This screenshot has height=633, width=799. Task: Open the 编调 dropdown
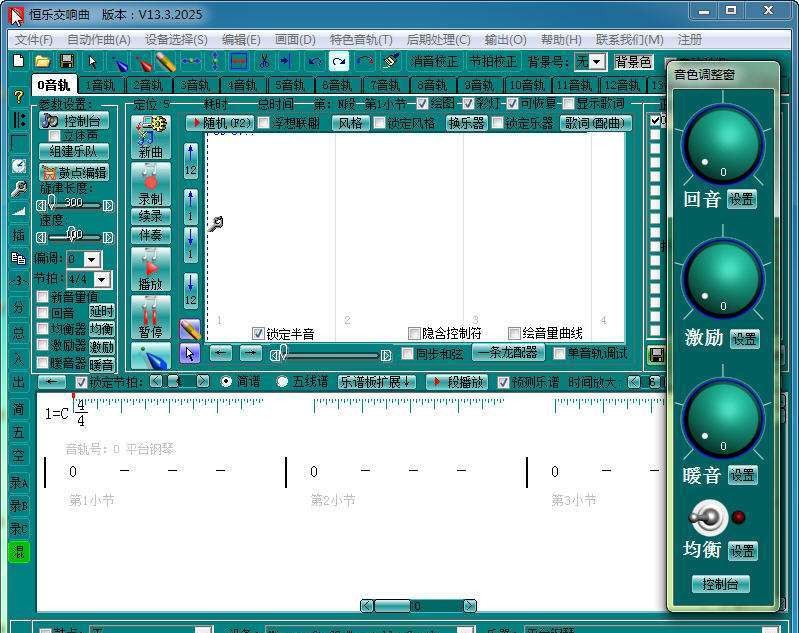point(92,259)
